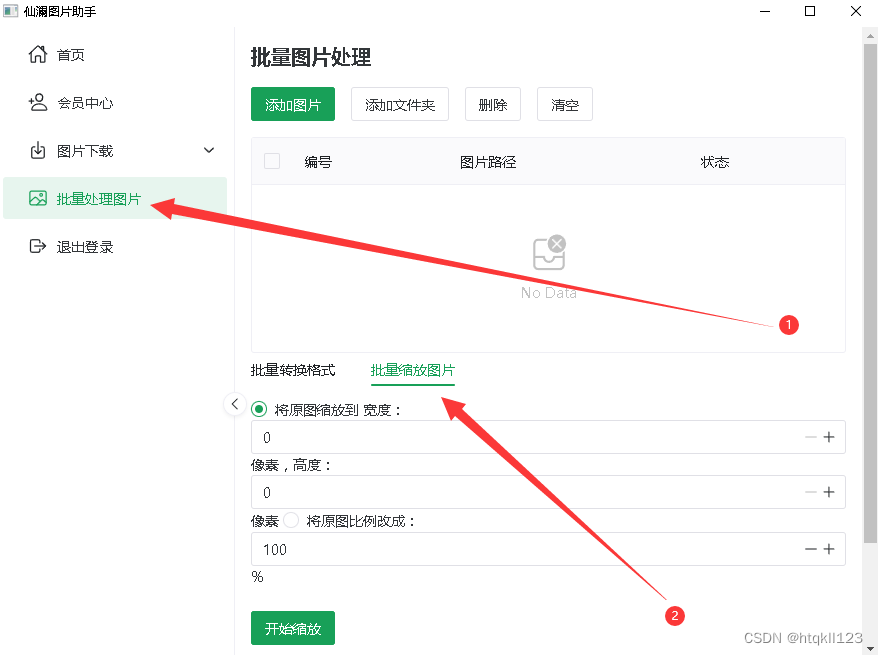Open the 批量缩放图片 tab
Image resolution: width=878 pixels, height=655 pixels.
pos(412,370)
